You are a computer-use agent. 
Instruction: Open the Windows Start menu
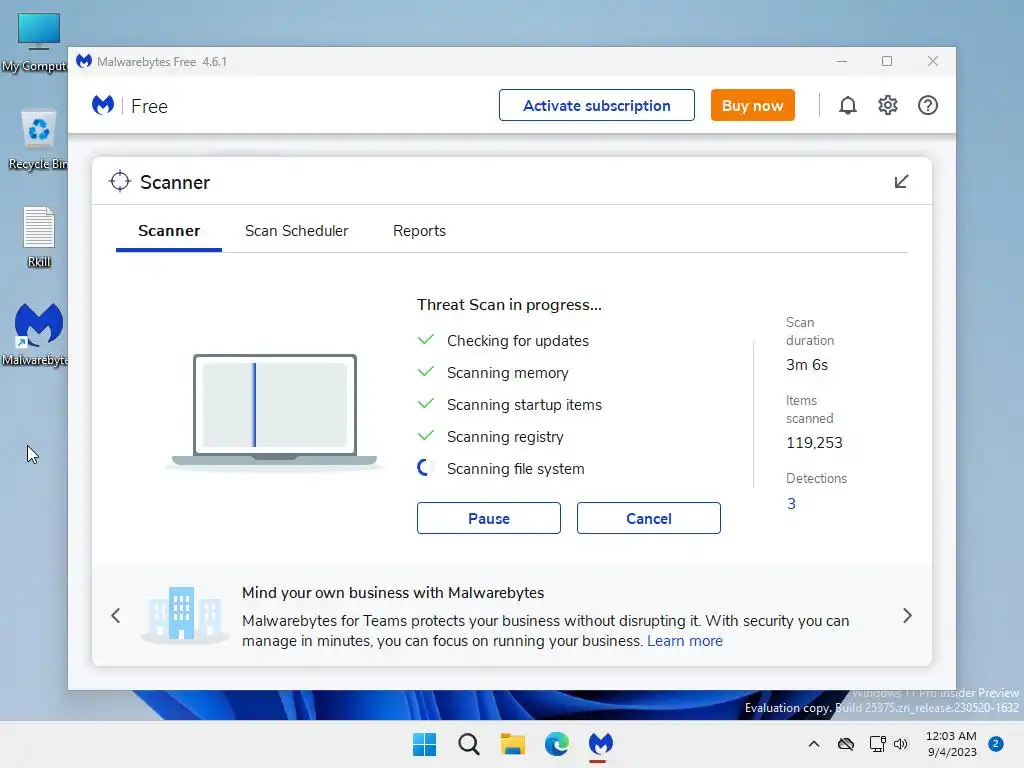pyautogui.click(x=424, y=744)
